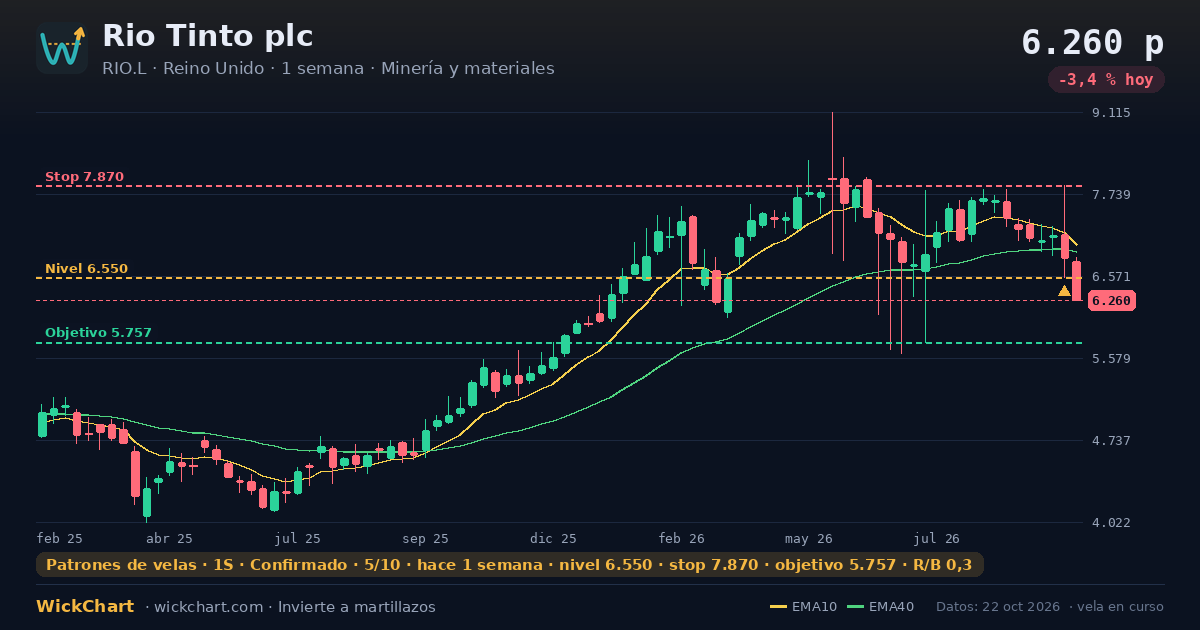Click the 7.739 axis value
Viewport: 1200px width, 630px height.
click(1112, 195)
